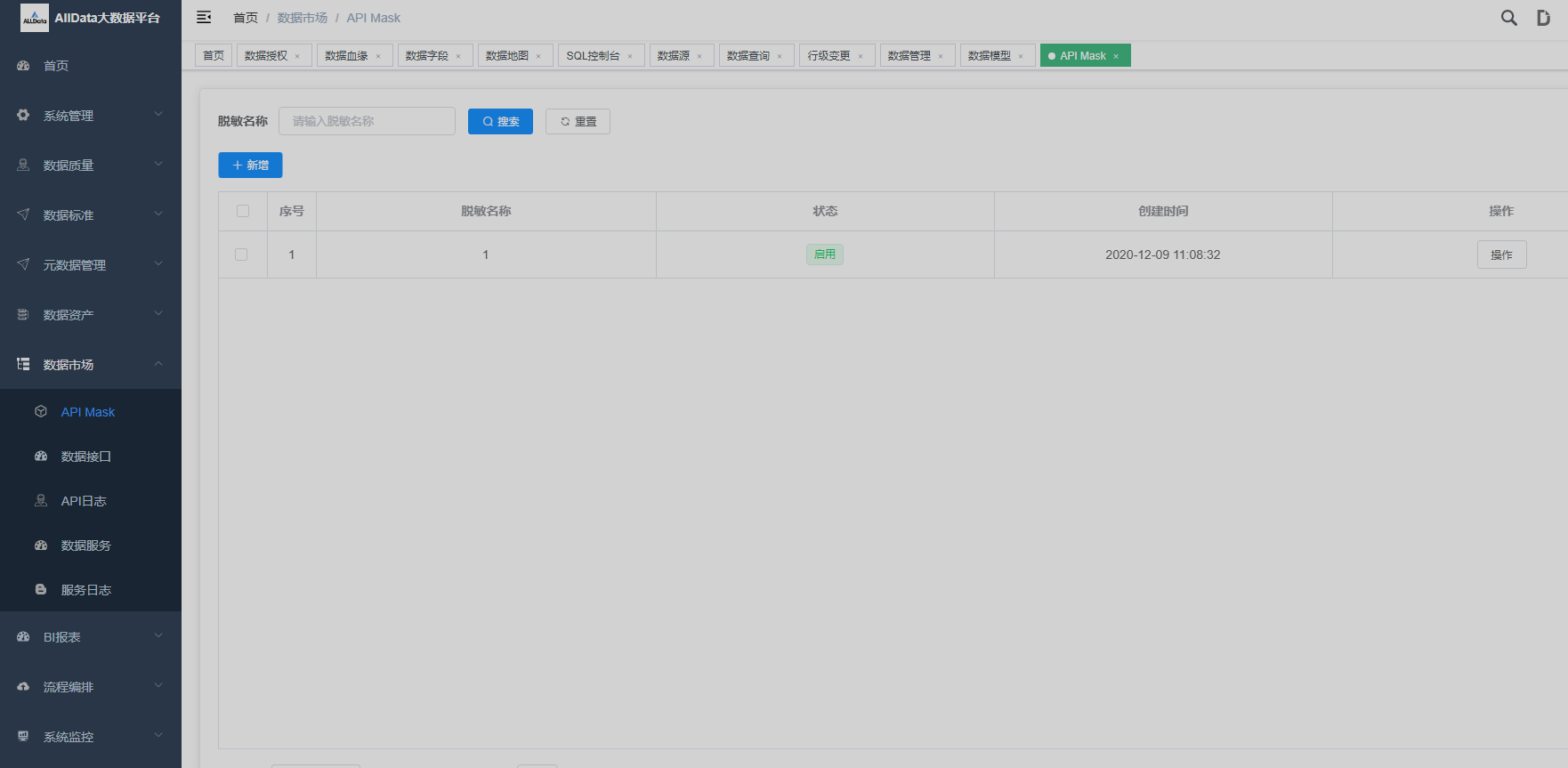
Task: Close the 数据模型 tab
Action: 1021,56
